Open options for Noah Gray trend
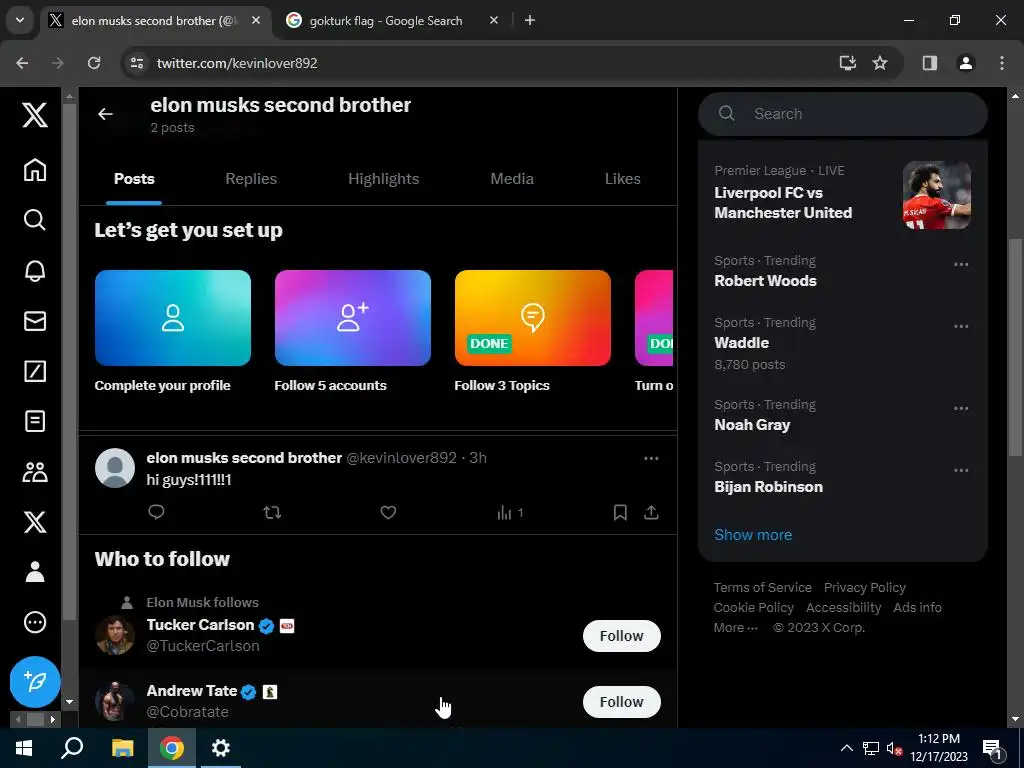 point(961,409)
